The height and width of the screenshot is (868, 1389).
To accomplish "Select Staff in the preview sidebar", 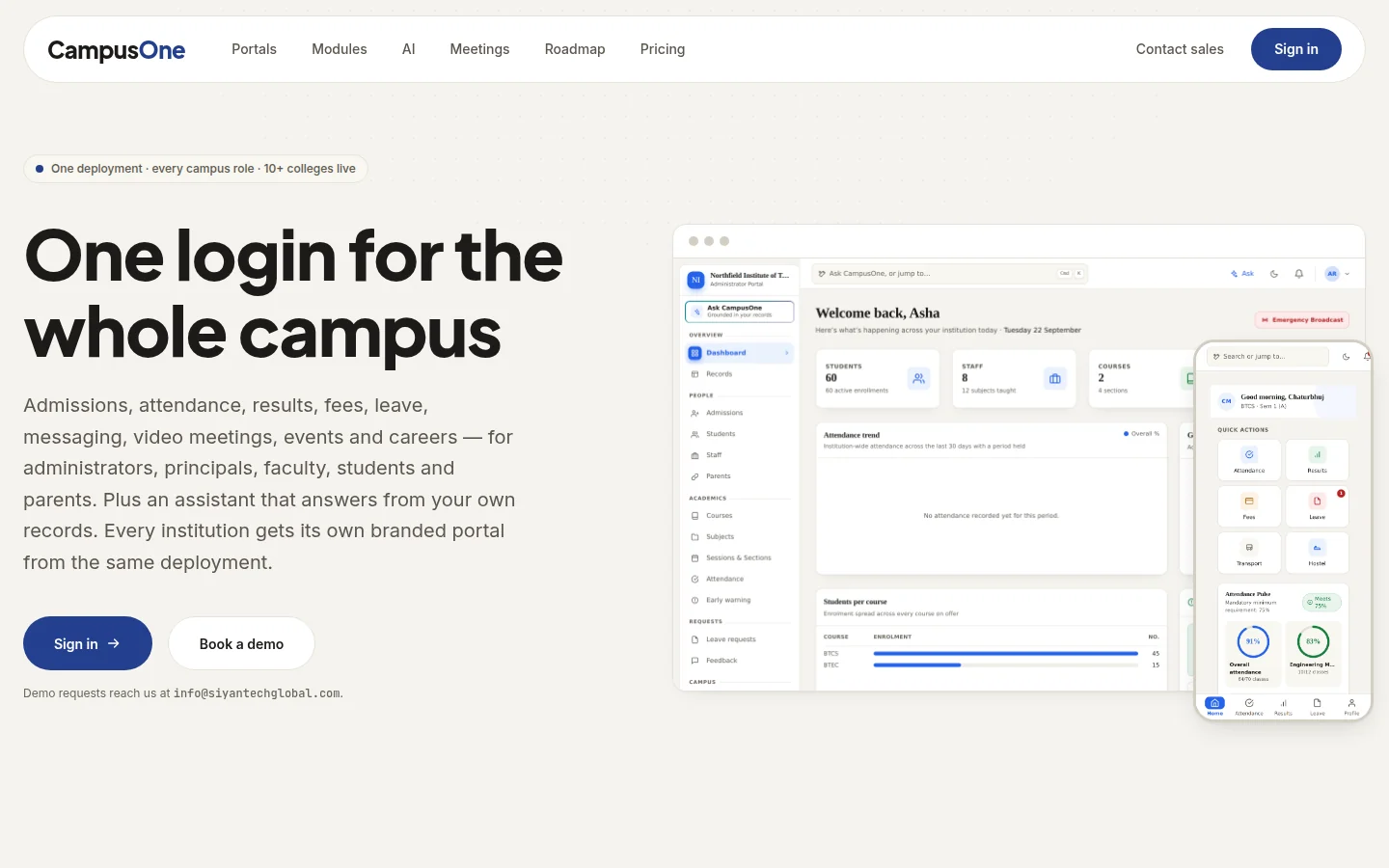I will click(740, 455).
